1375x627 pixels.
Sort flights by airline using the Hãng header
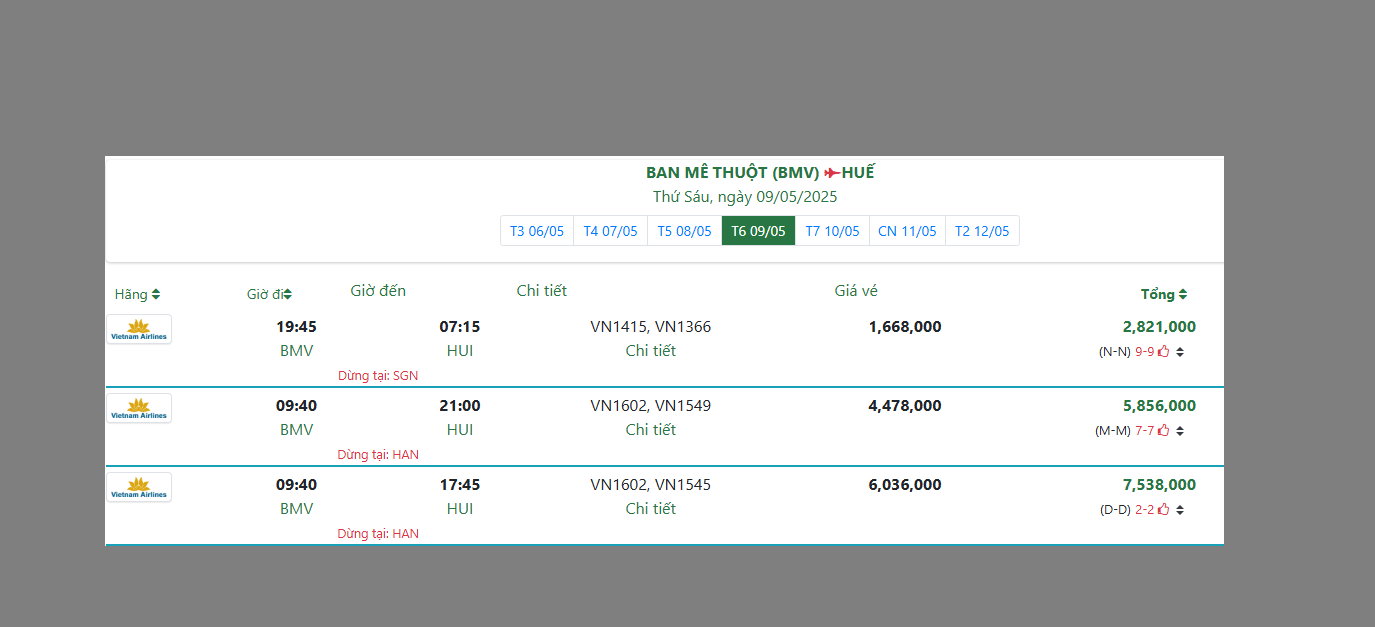pyautogui.click(x=137, y=294)
